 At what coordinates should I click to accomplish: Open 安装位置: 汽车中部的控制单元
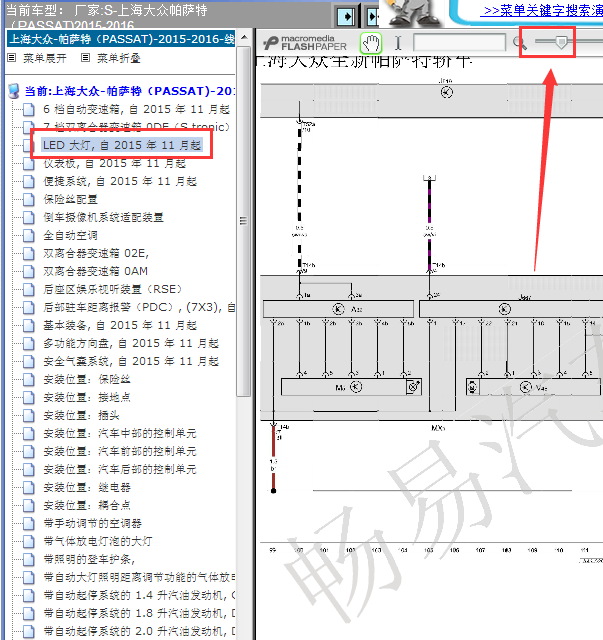pos(120,433)
